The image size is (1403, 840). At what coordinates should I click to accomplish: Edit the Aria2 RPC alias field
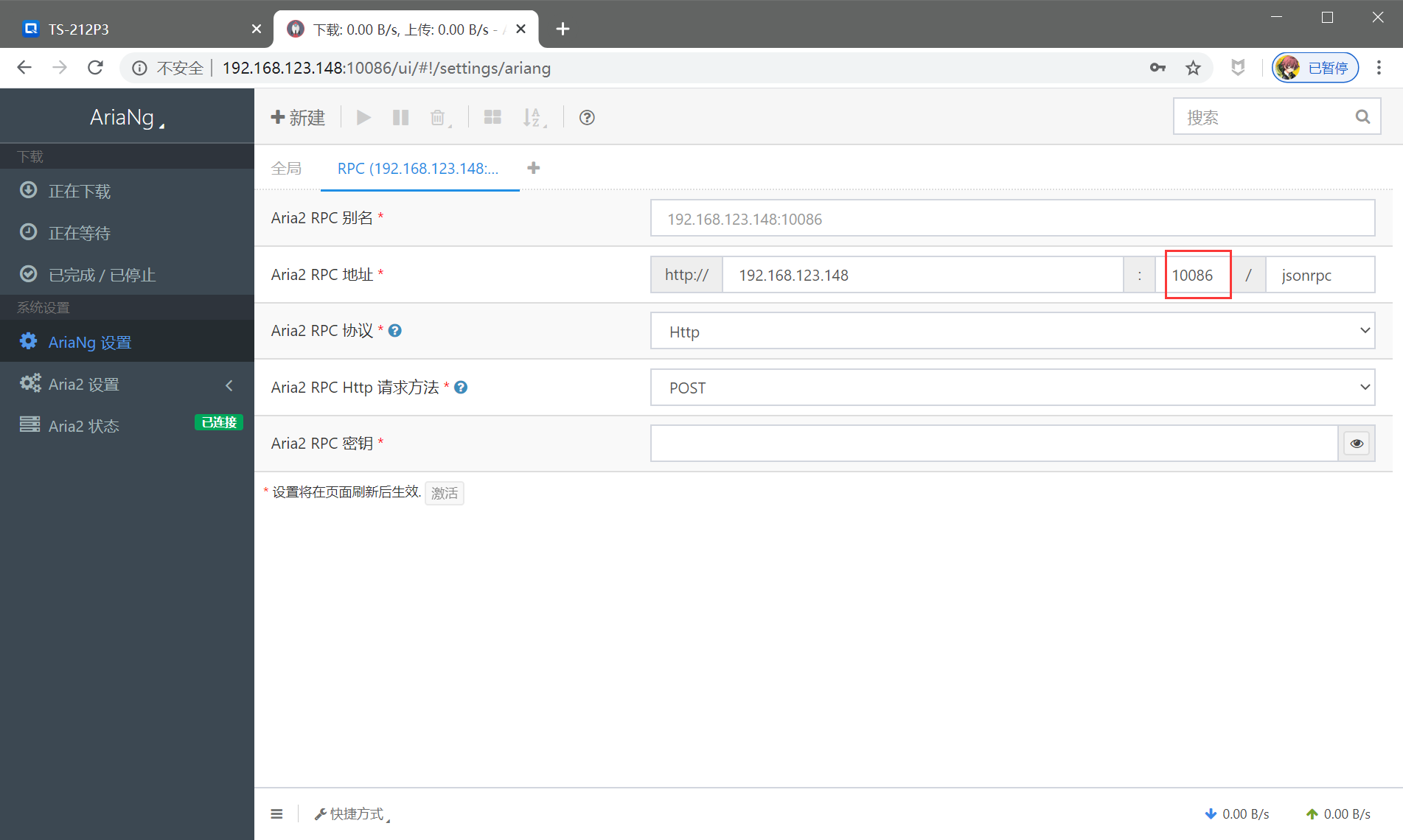pyautogui.click(x=1012, y=218)
